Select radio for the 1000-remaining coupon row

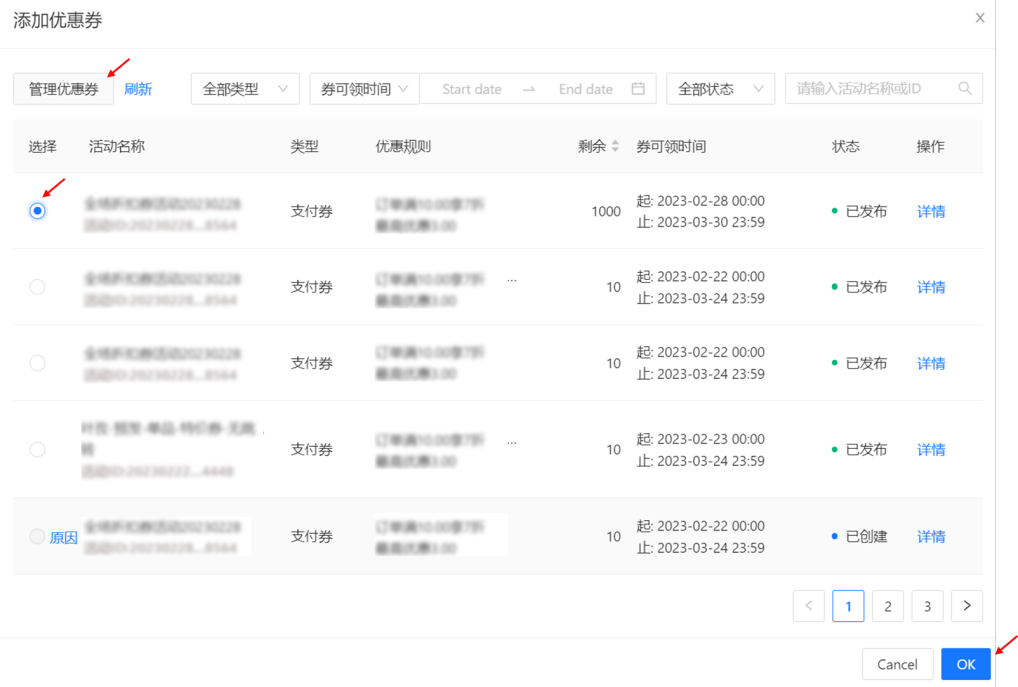38,211
